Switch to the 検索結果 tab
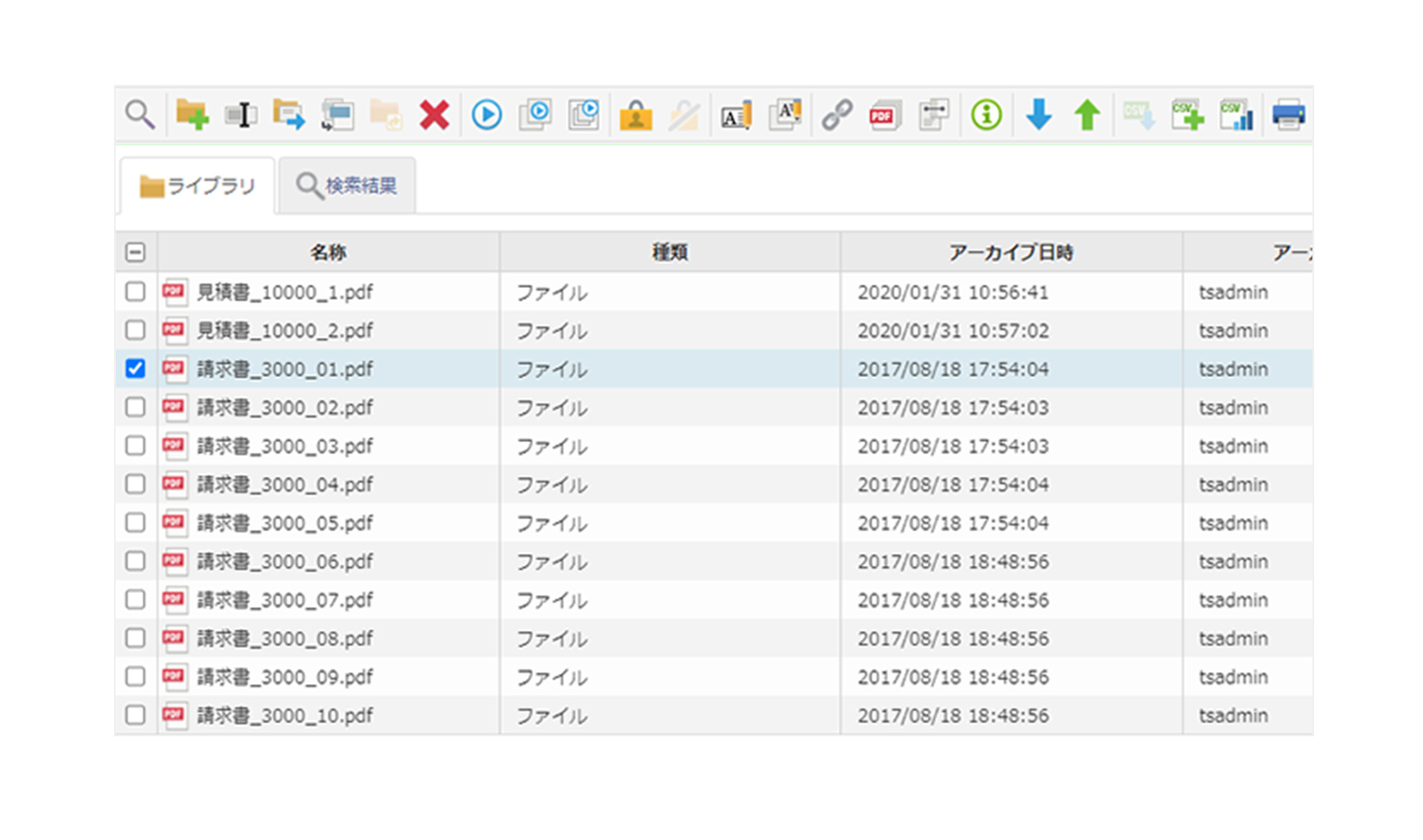Screen dimensions: 1423x840 [x=347, y=185]
